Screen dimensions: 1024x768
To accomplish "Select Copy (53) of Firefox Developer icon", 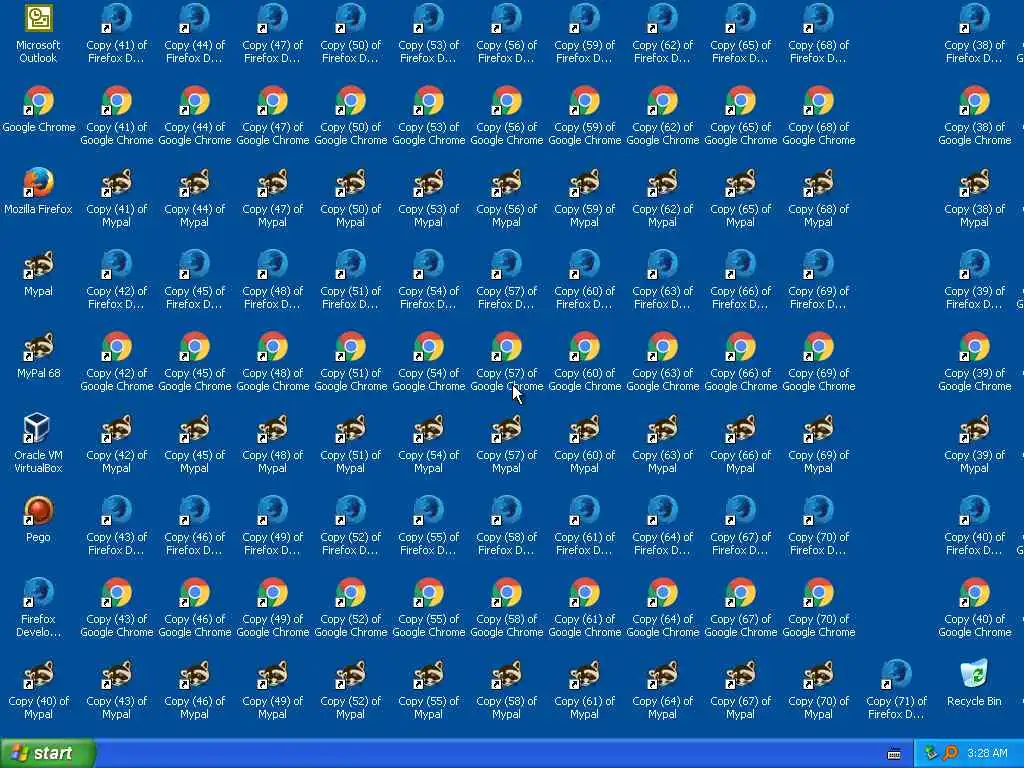I will click(x=428, y=18).
